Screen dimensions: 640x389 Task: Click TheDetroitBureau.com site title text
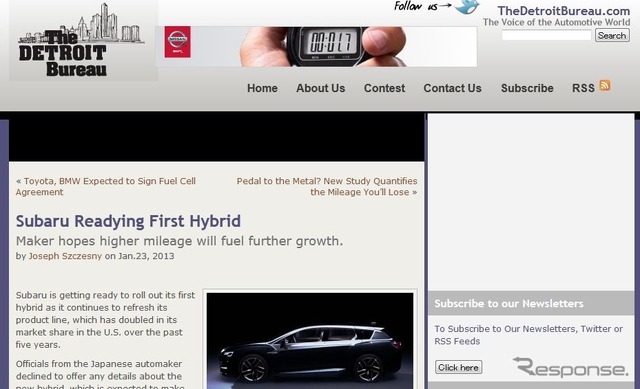coord(564,11)
